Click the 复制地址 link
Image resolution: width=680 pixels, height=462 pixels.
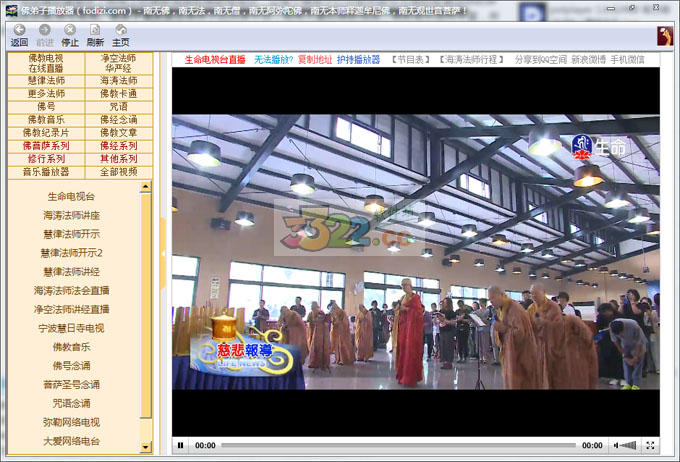pos(315,60)
